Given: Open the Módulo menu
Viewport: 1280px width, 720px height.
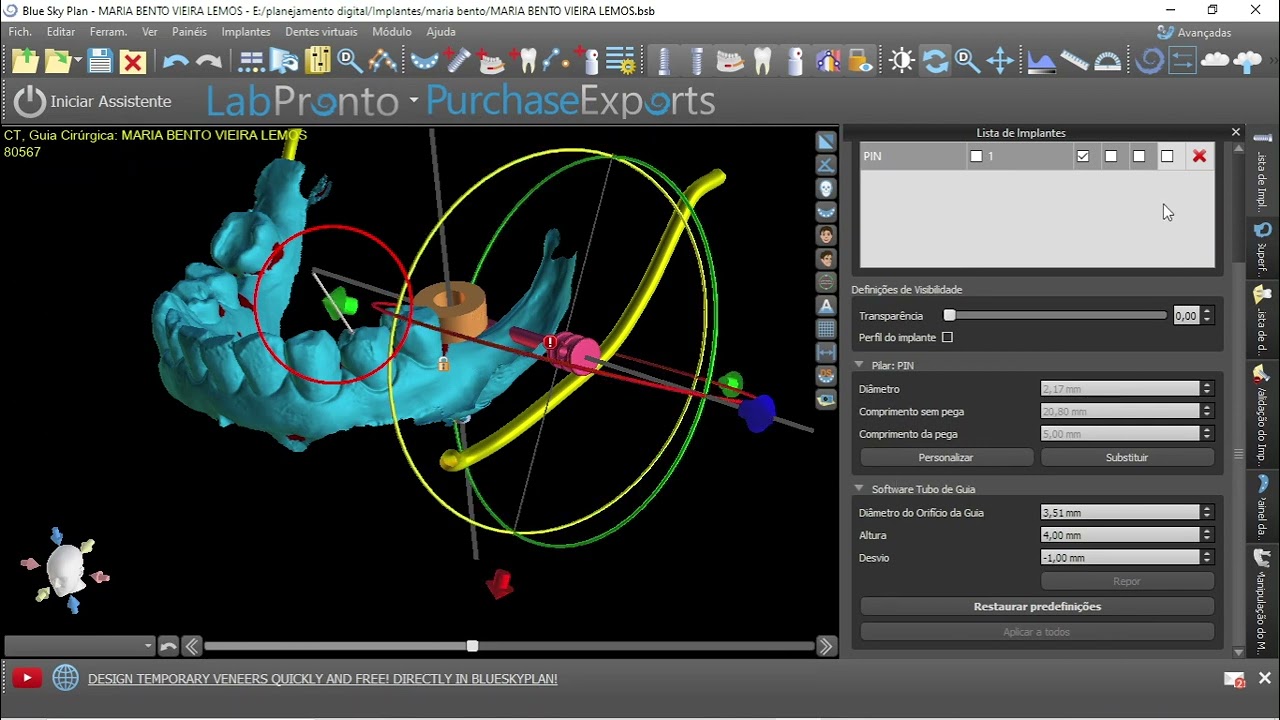Looking at the screenshot, I should click(x=392, y=32).
